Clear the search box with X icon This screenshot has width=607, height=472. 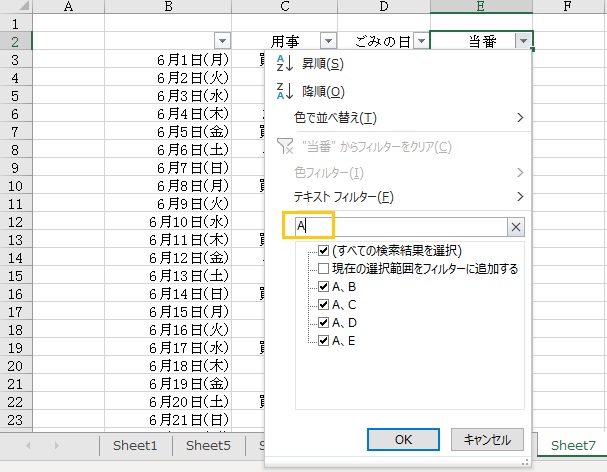click(516, 227)
